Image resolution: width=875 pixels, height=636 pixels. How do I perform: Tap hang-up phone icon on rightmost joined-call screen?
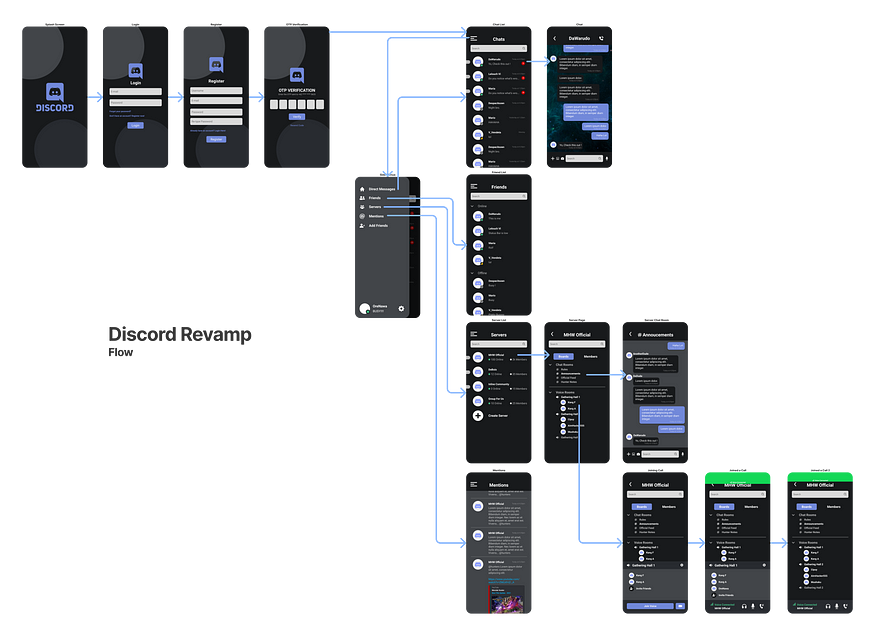tap(845, 606)
